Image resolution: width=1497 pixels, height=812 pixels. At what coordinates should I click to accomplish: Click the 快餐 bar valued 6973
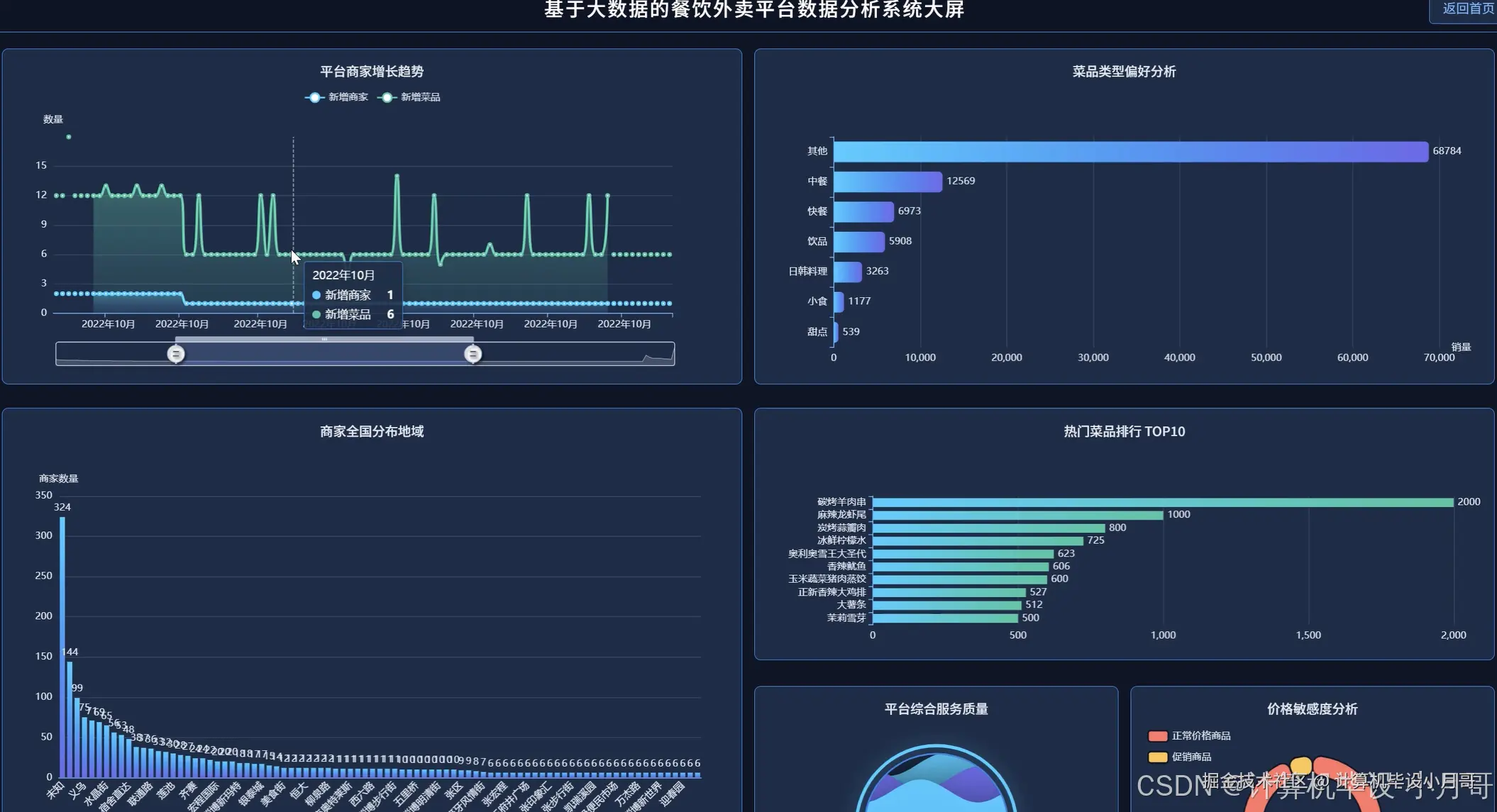point(863,211)
